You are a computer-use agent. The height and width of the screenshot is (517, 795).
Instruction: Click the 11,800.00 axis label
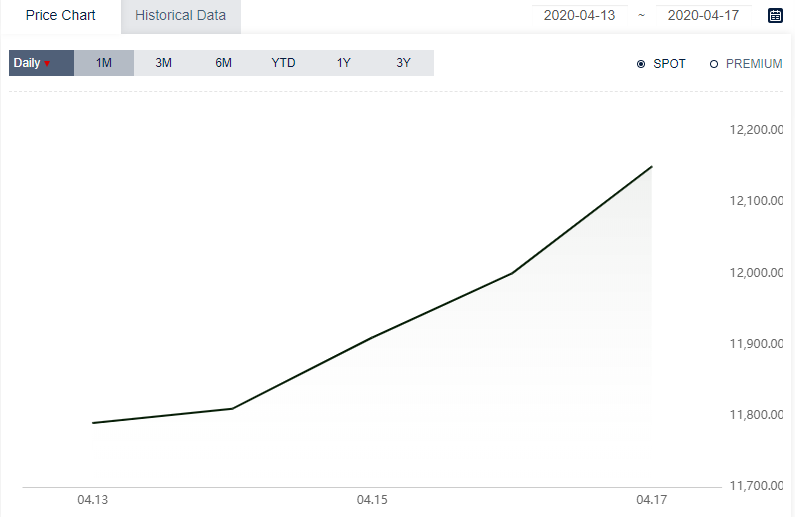coord(756,415)
